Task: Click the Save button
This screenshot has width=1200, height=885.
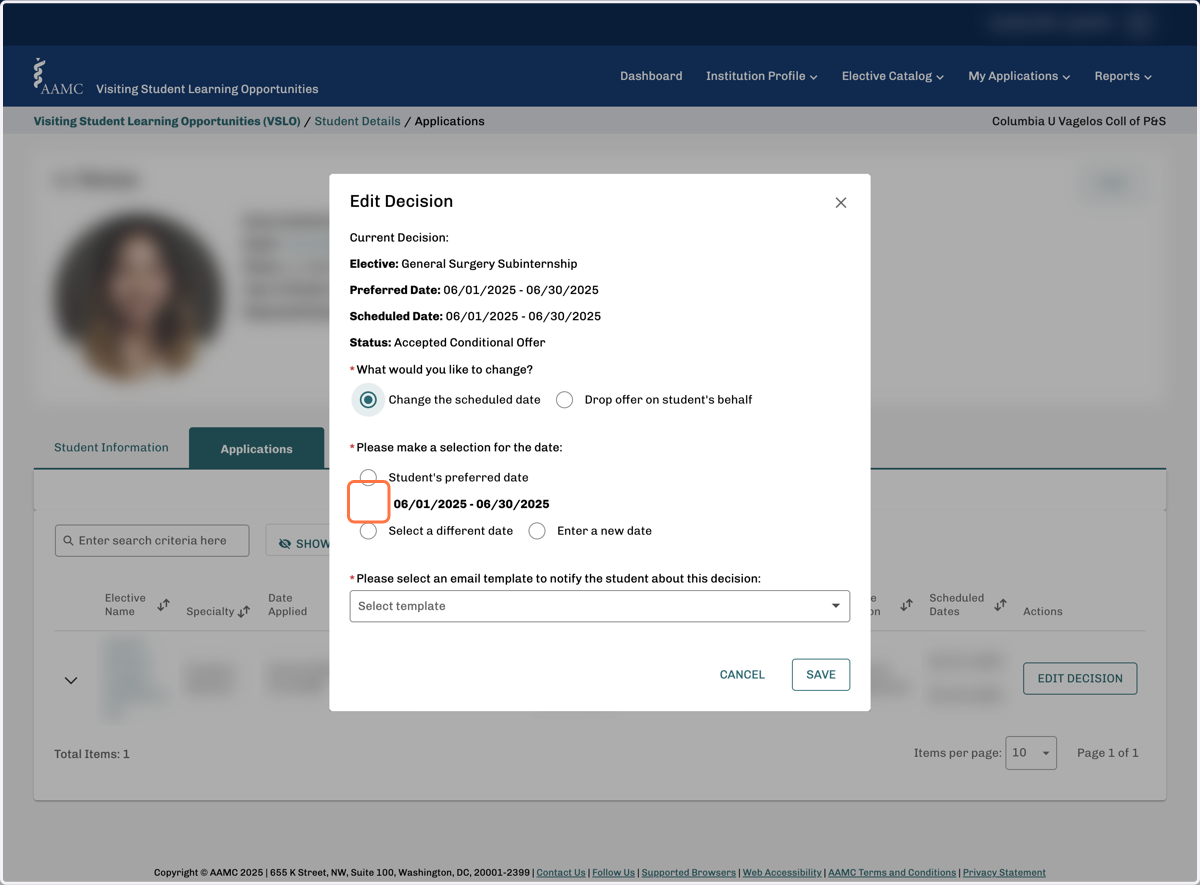Action: pyautogui.click(x=821, y=675)
